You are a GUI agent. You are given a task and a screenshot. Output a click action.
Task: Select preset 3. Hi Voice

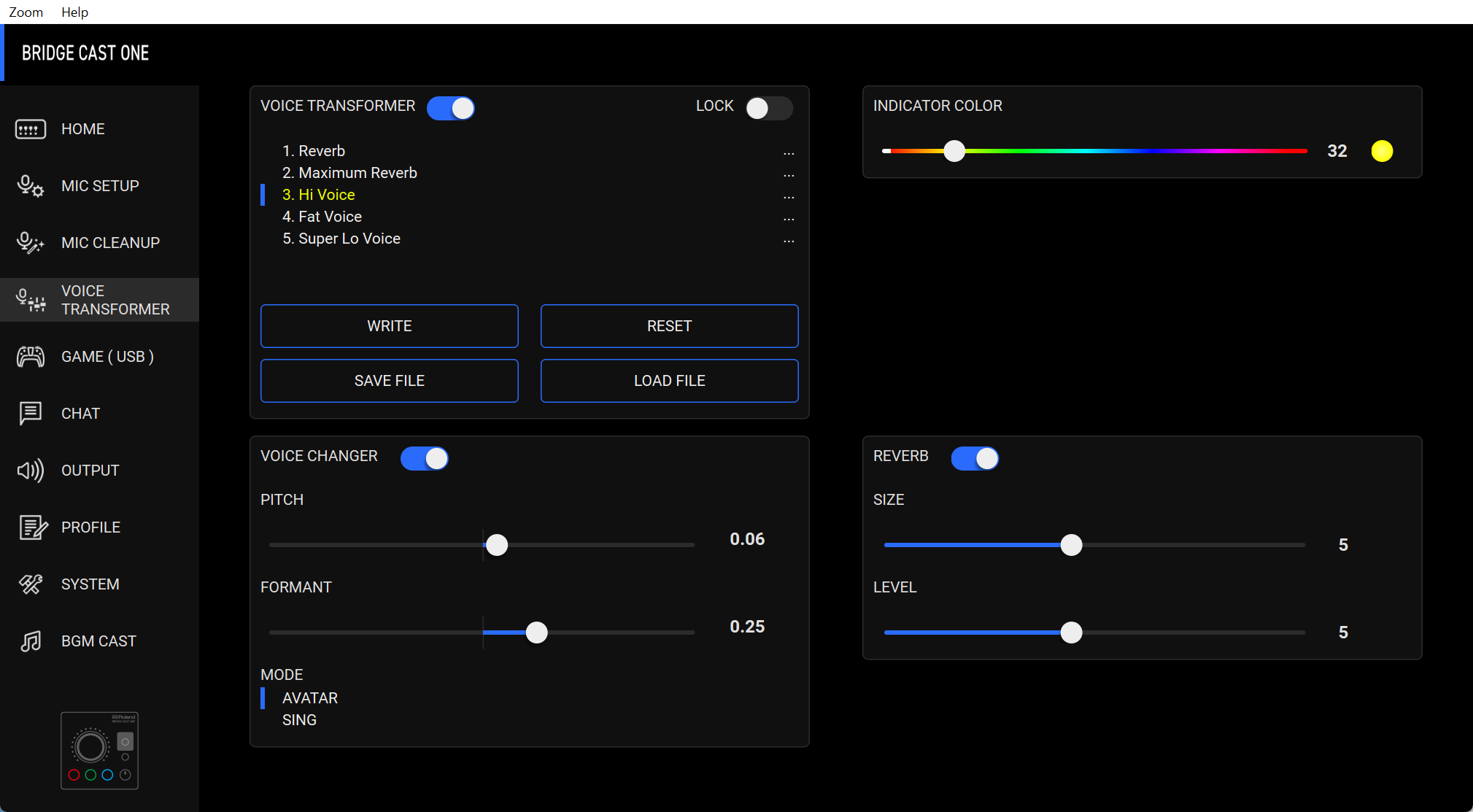pyautogui.click(x=319, y=195)
